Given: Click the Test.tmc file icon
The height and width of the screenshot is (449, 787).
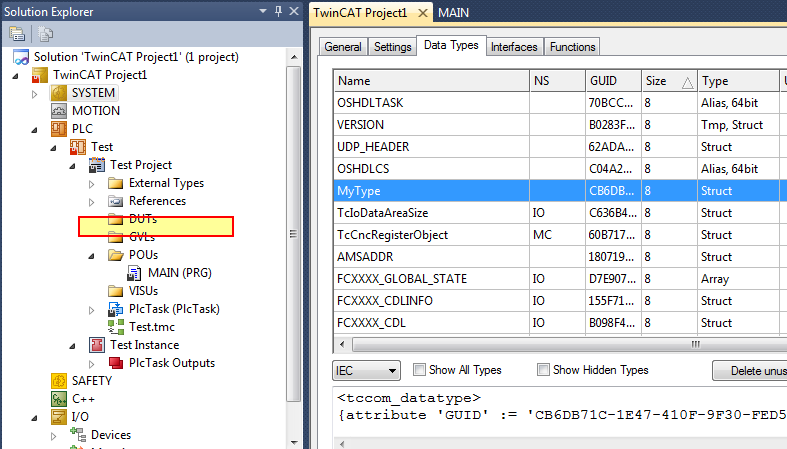Looking at the screenshot, I should (115, 327).
